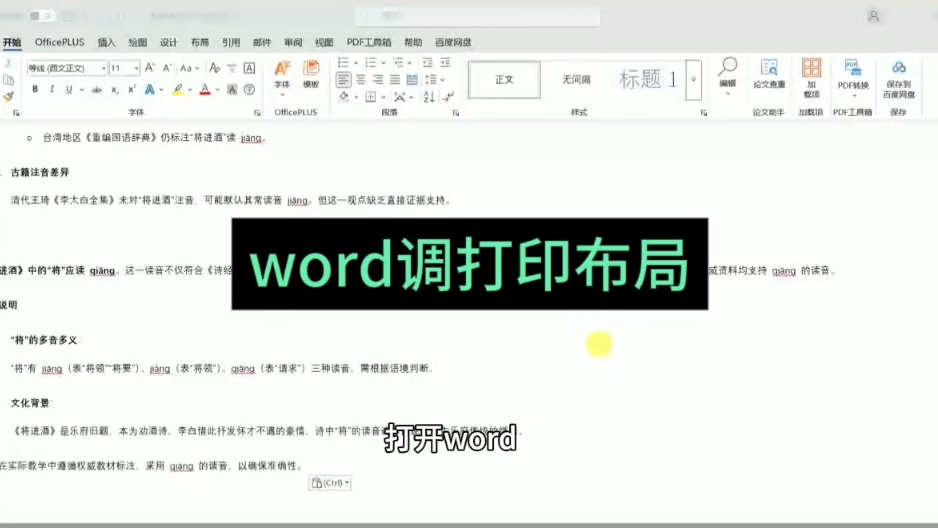The width and height of the screenshot is (938, 528).
Task: Toggle the AutoSave switch in title bar
Action: tap(41, 16)
